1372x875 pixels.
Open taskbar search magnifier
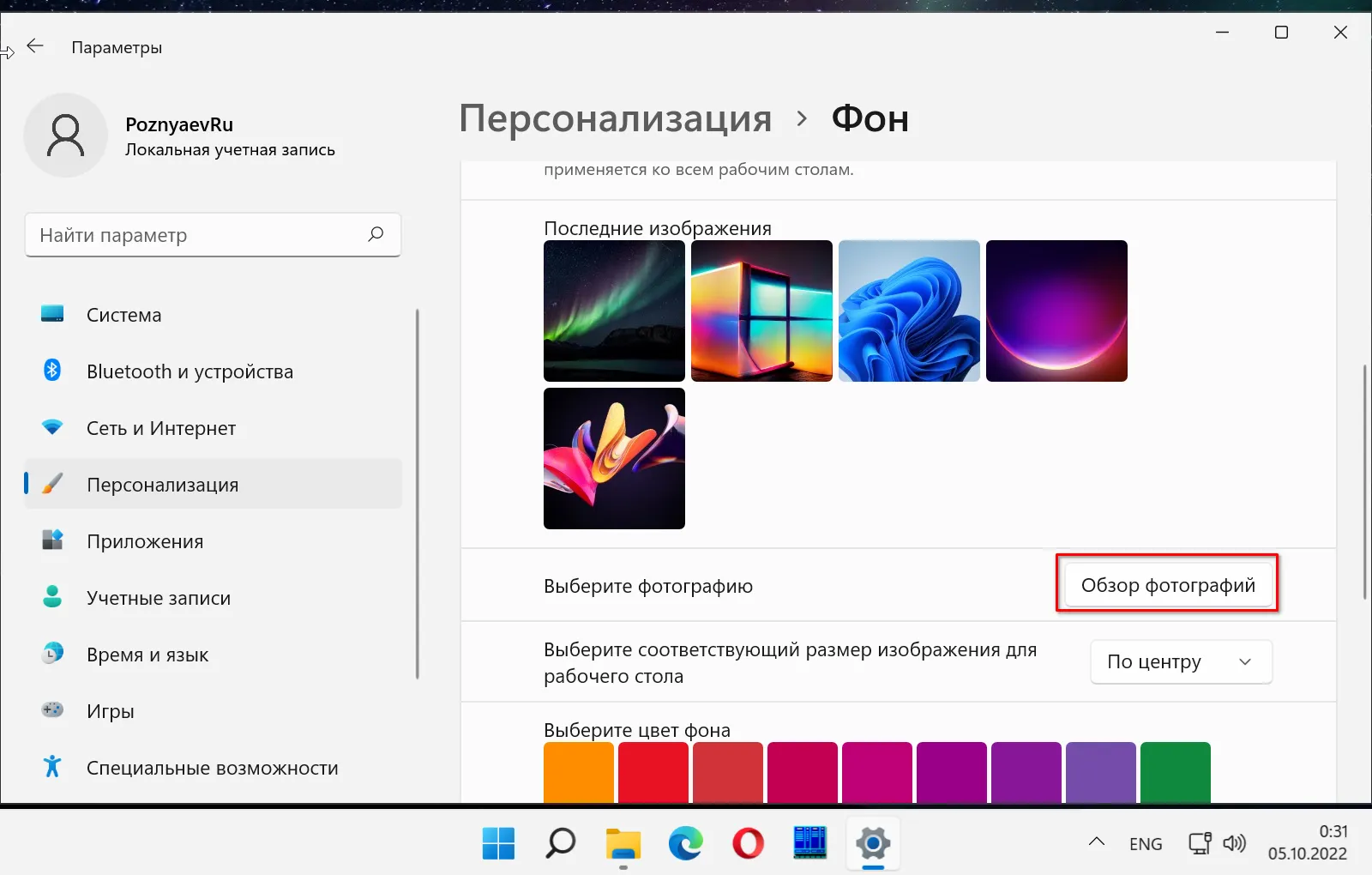point(561,843)
